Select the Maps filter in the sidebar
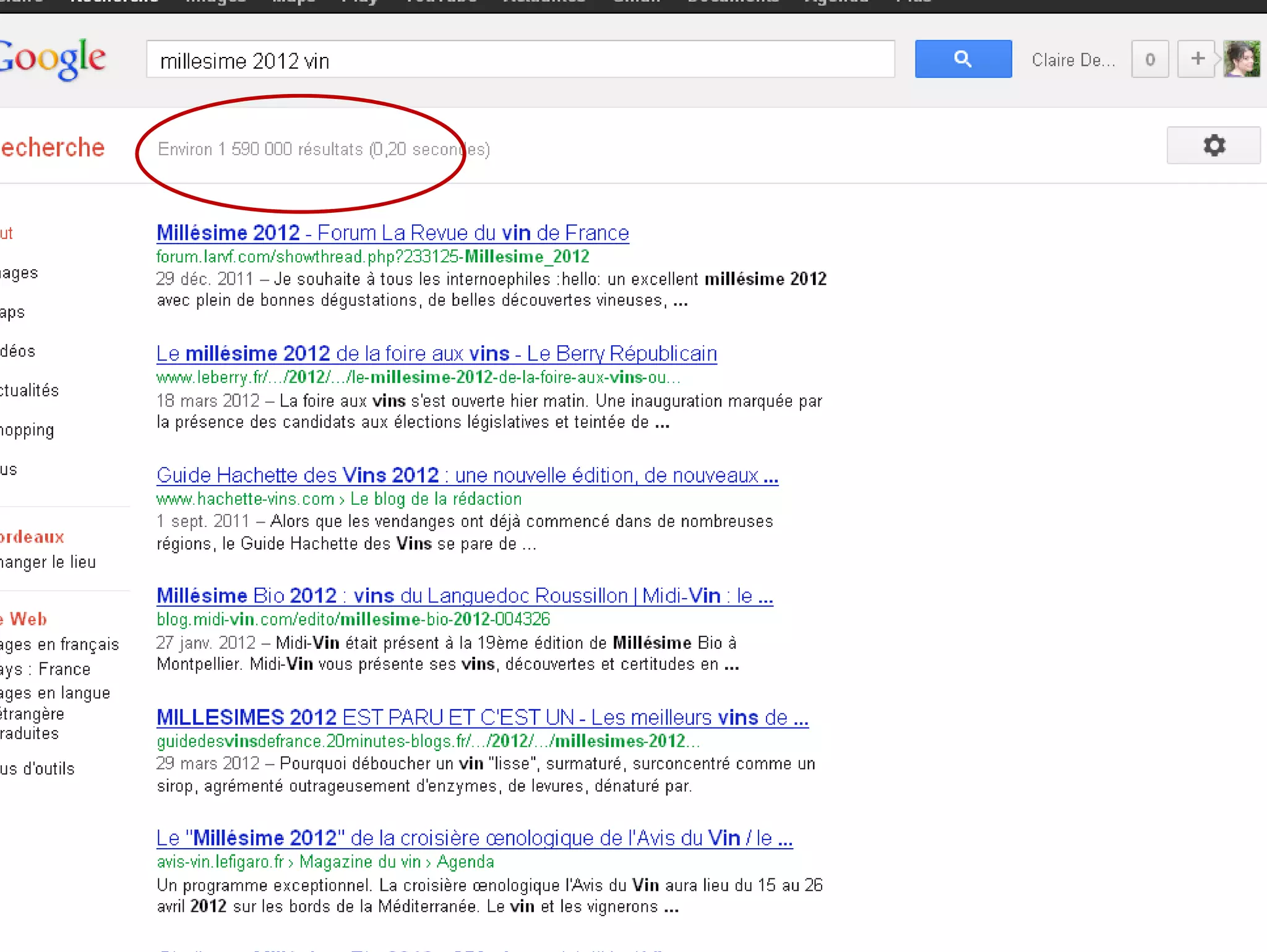 click(x=12, y=312)
